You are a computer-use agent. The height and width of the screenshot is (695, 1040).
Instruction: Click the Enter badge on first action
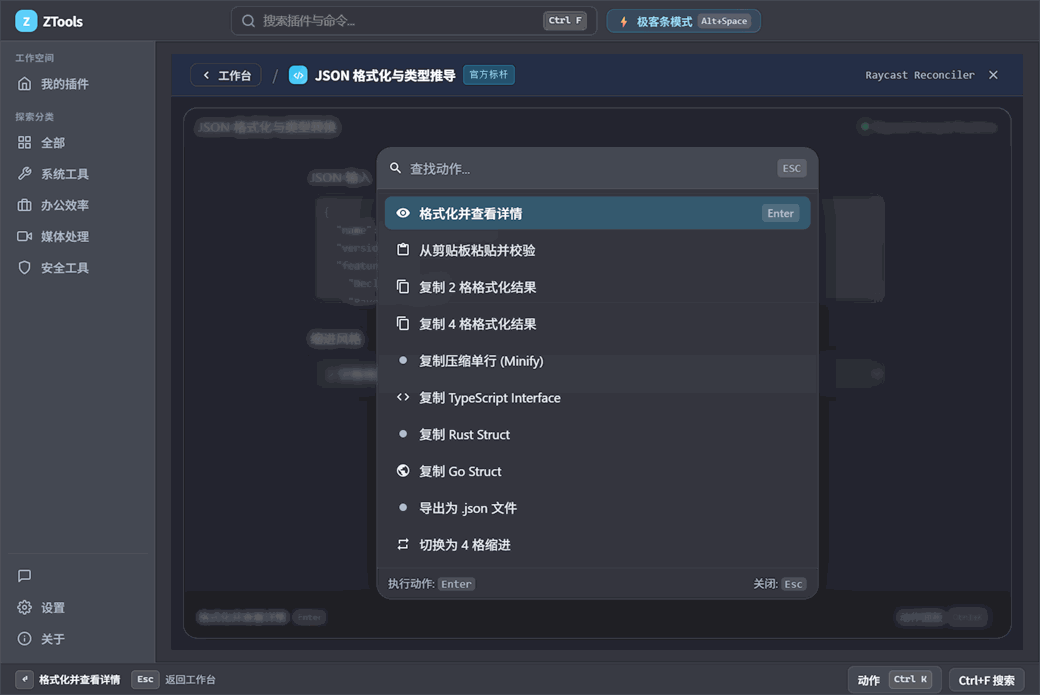pyautogui.click(x=780, y=214)
